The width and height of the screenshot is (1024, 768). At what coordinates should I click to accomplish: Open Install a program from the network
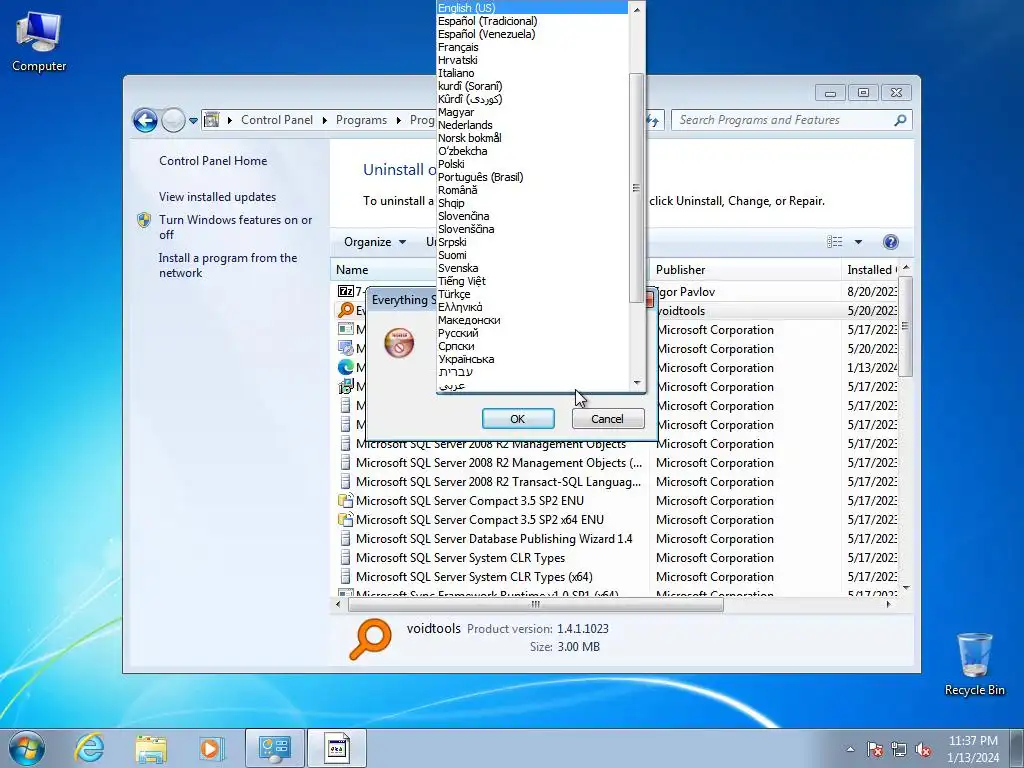pos(228,265)
